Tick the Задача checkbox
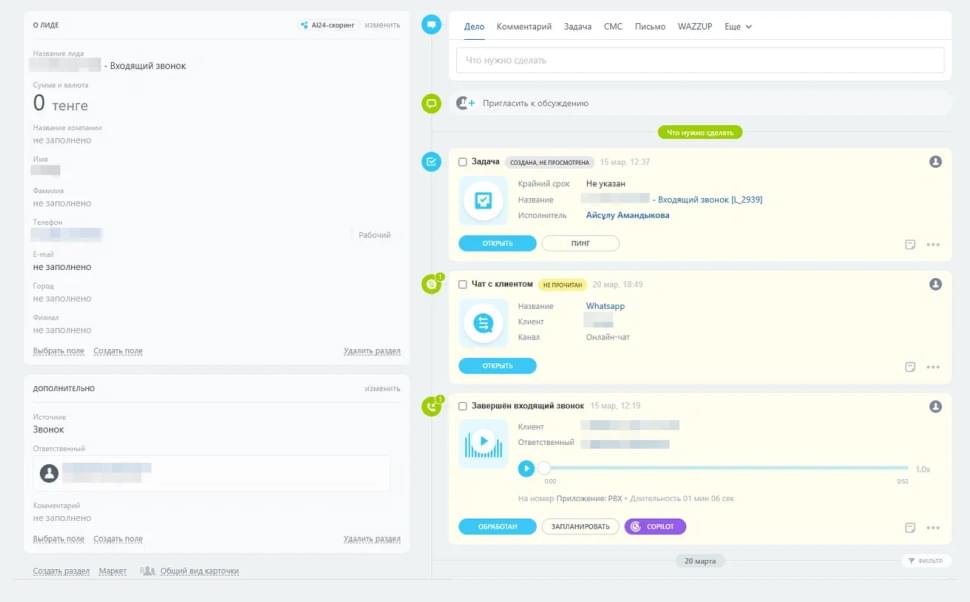The image size is (970, 602). (x=462, y=162)
